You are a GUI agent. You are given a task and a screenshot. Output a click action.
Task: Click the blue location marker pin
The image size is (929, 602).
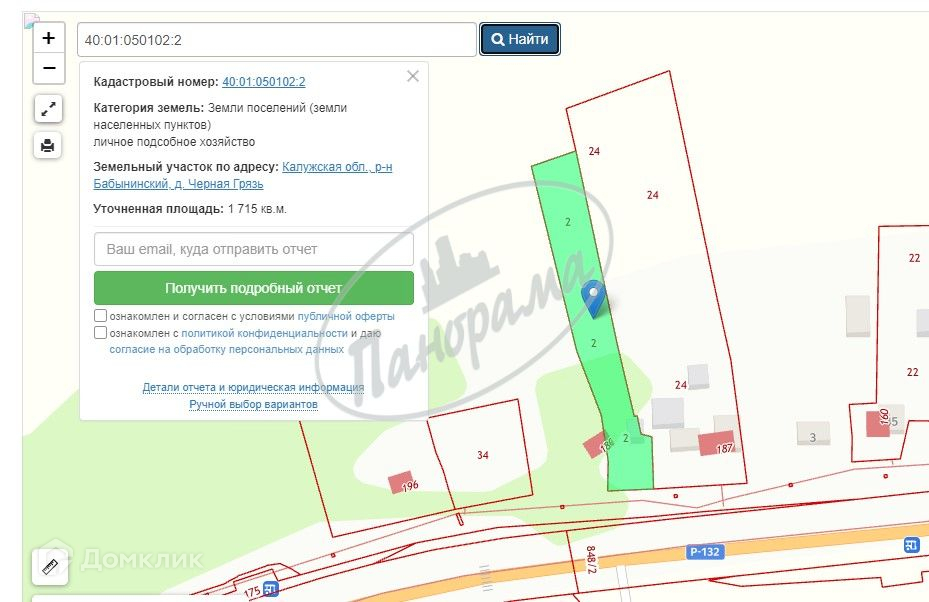[593, 299]
